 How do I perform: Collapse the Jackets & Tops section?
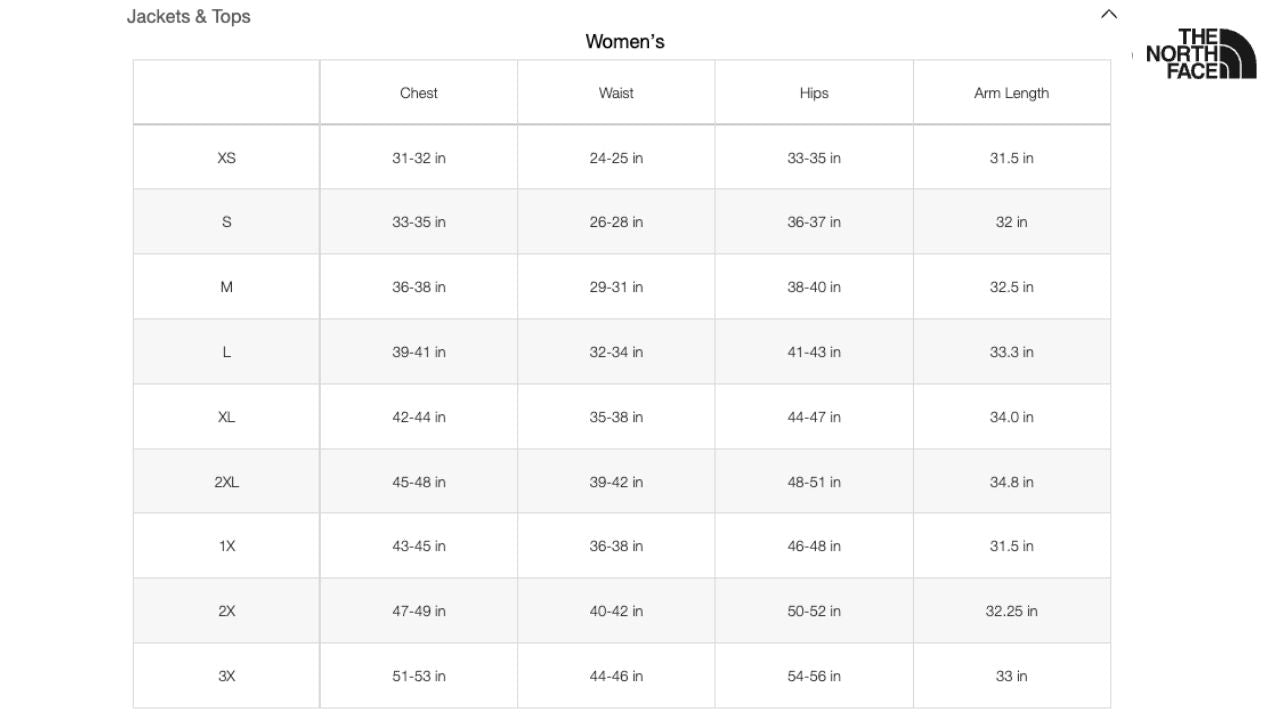click(x=1107, y=14)
